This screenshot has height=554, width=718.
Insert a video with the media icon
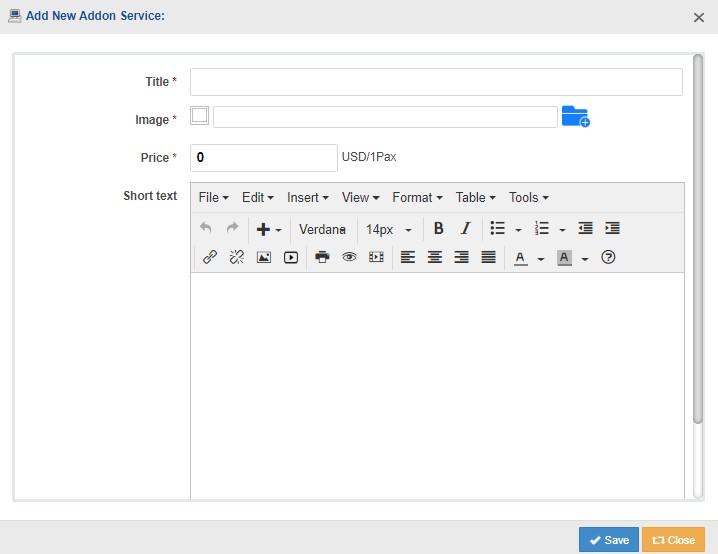point(291,257)
